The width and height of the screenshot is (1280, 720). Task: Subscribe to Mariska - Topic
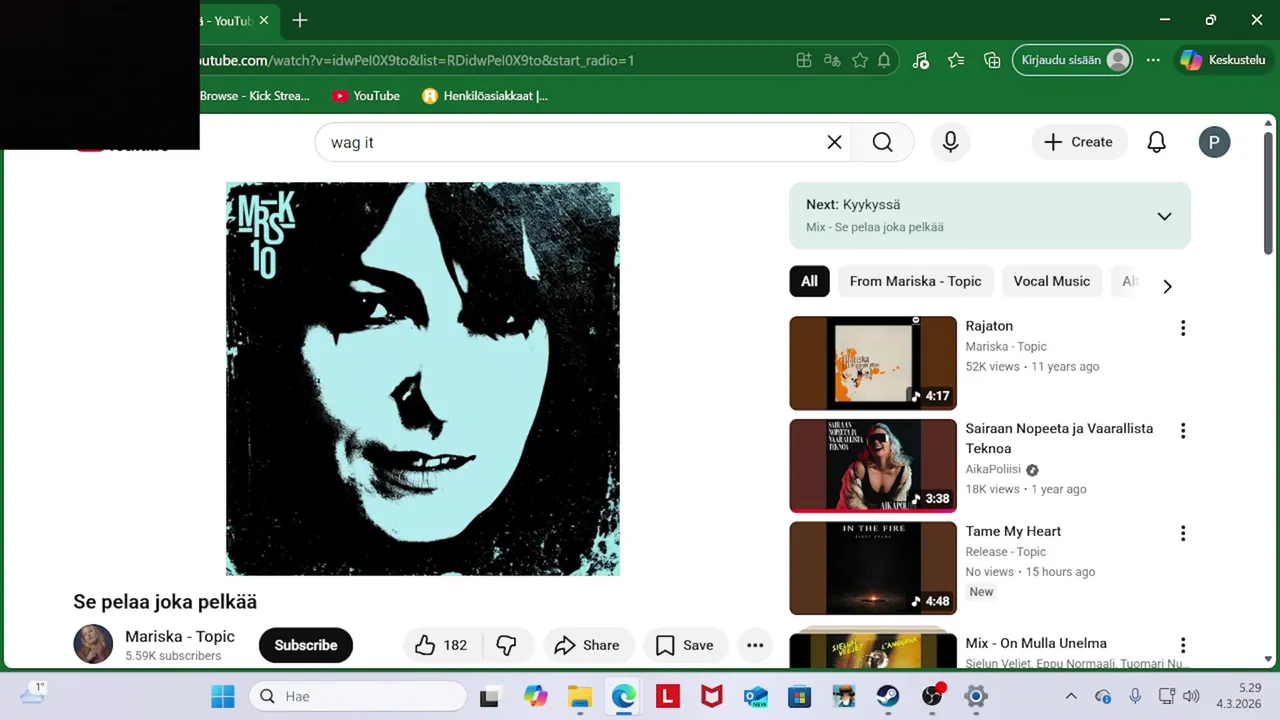coord(306,645)
